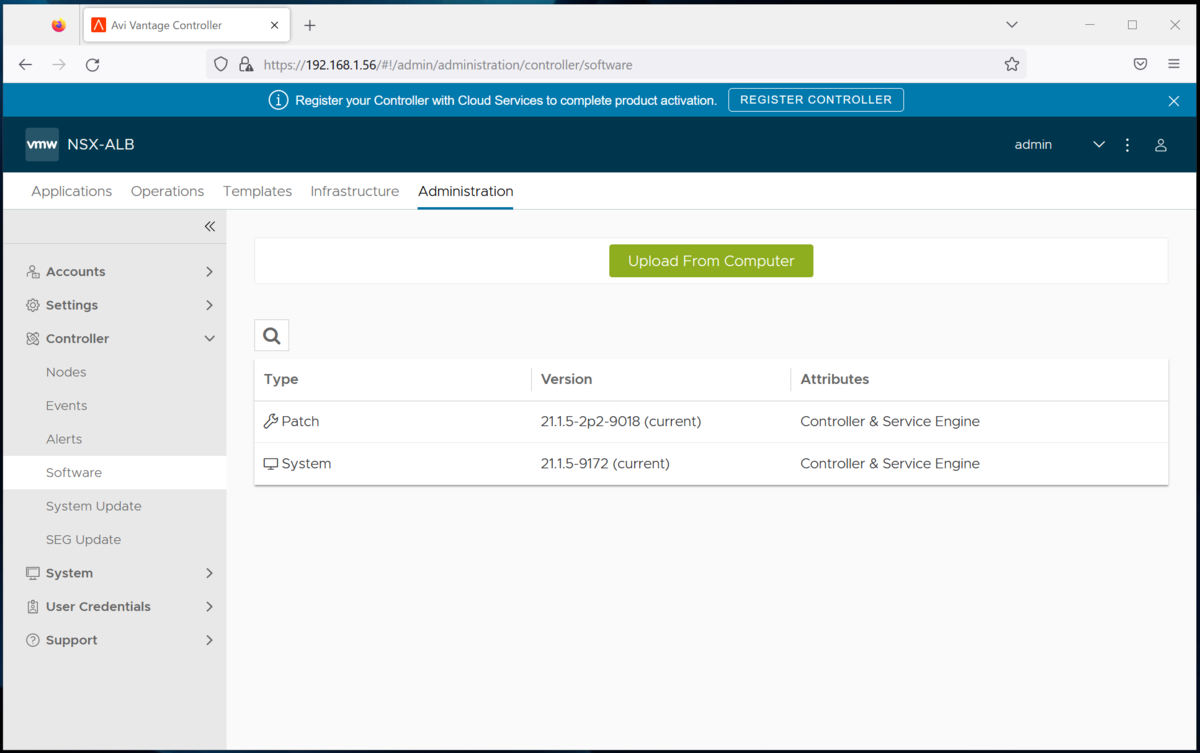
Task: Switch to the Templates tab
Action: [x=257, y=191]
